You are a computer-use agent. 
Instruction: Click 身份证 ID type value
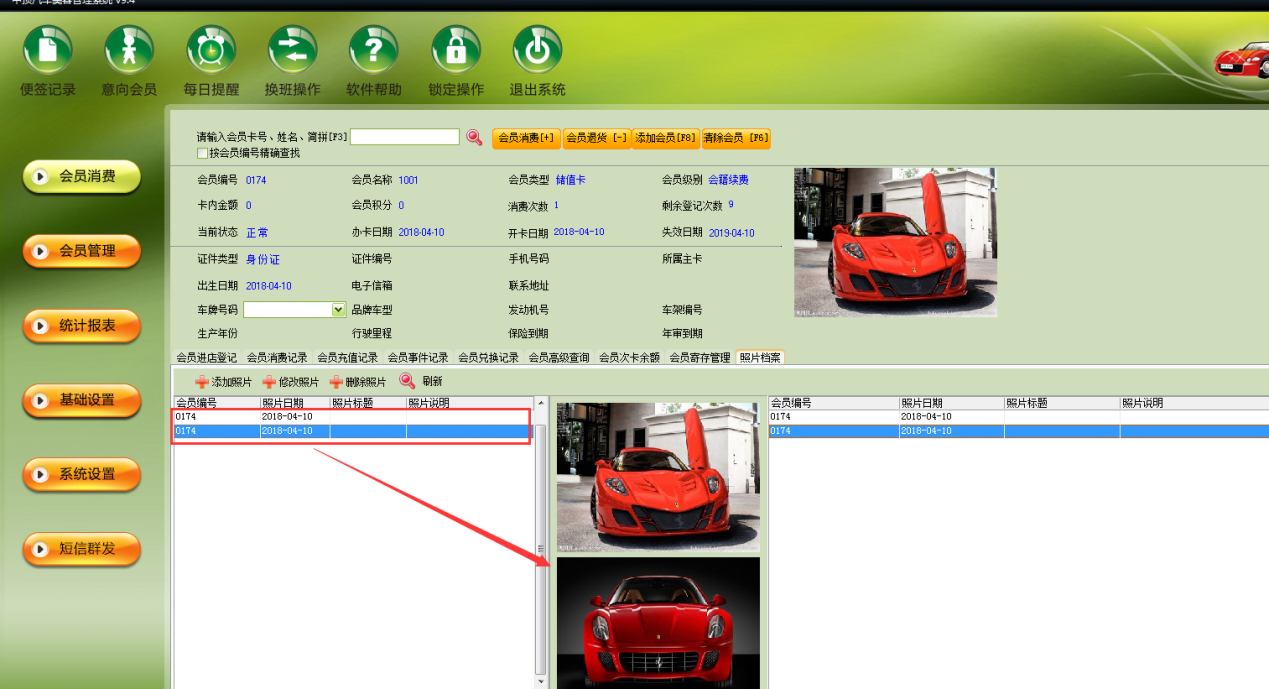click(263, 259)
